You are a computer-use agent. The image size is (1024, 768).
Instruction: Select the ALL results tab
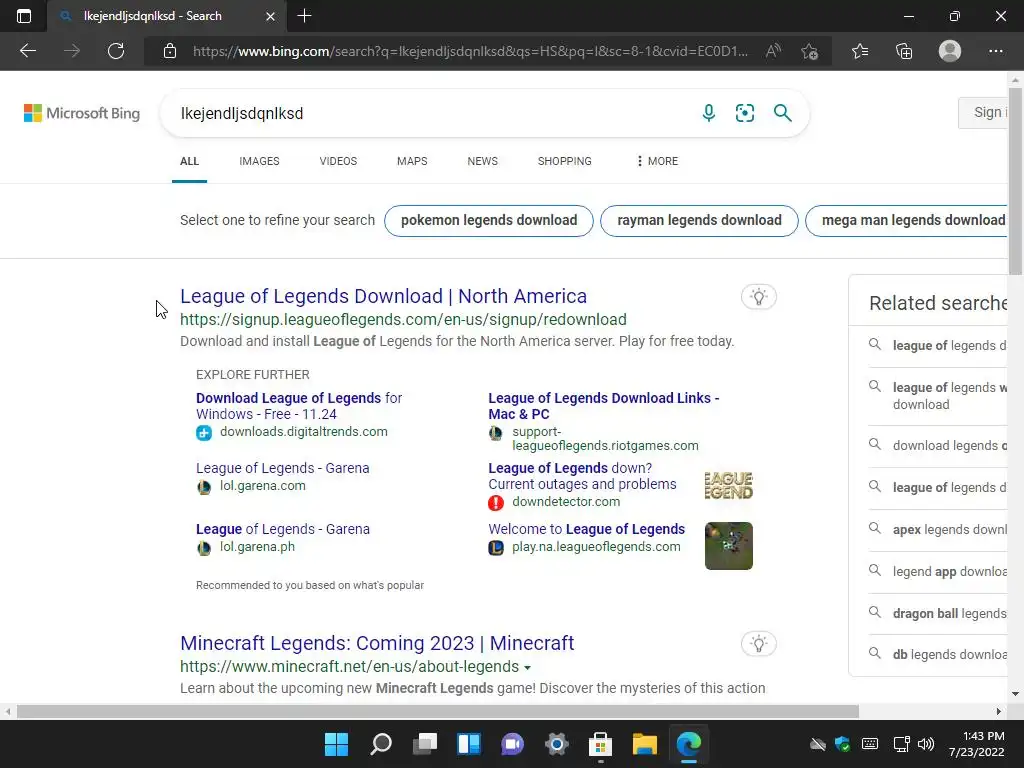(189, 161)
